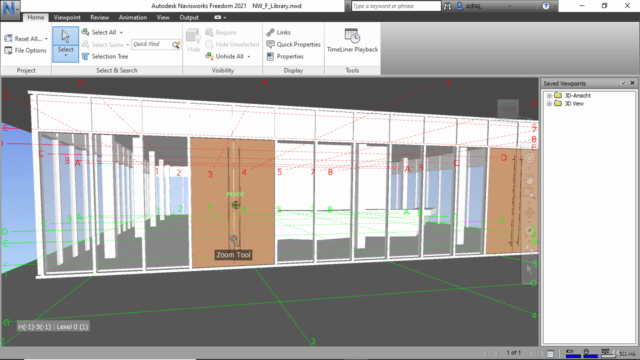This screenshot has height=360, width=640.
Task: Click the Visibility panel title
Action: click(x=223, y=71)
